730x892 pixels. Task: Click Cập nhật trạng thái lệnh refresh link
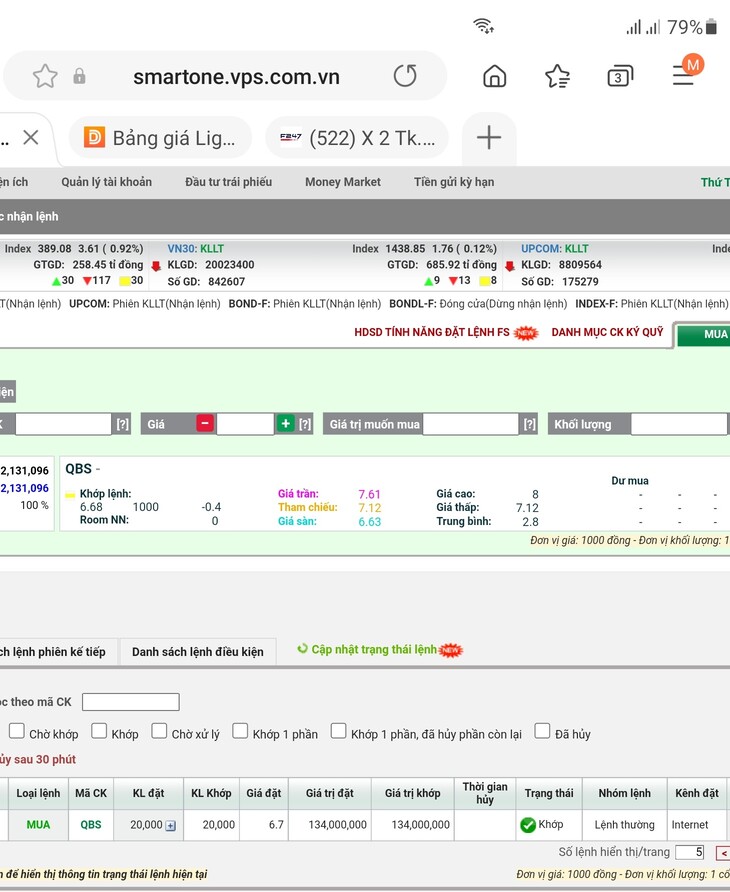point(374,650)
